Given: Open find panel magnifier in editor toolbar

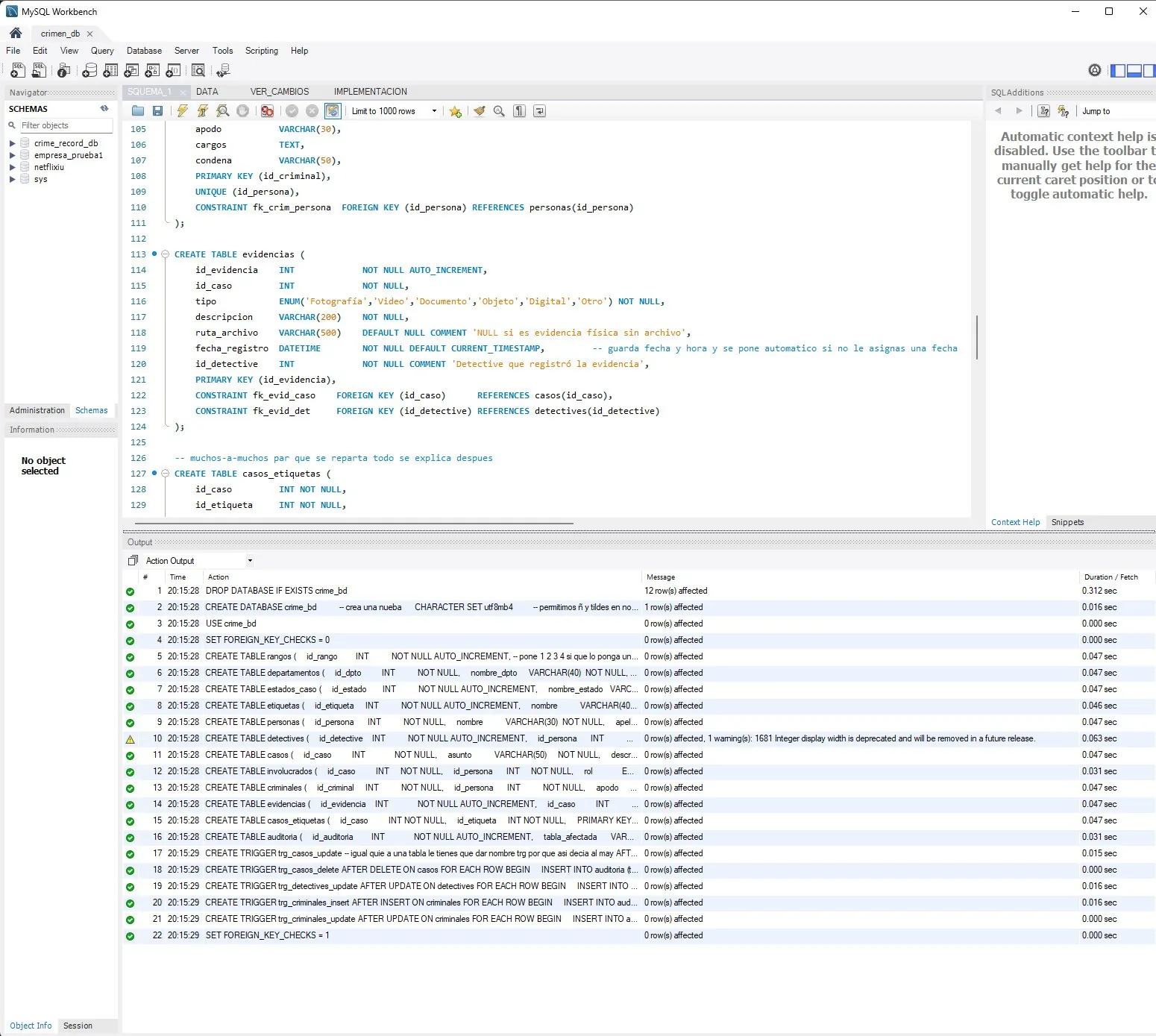Looking at the screenshot, I should 499,111.
